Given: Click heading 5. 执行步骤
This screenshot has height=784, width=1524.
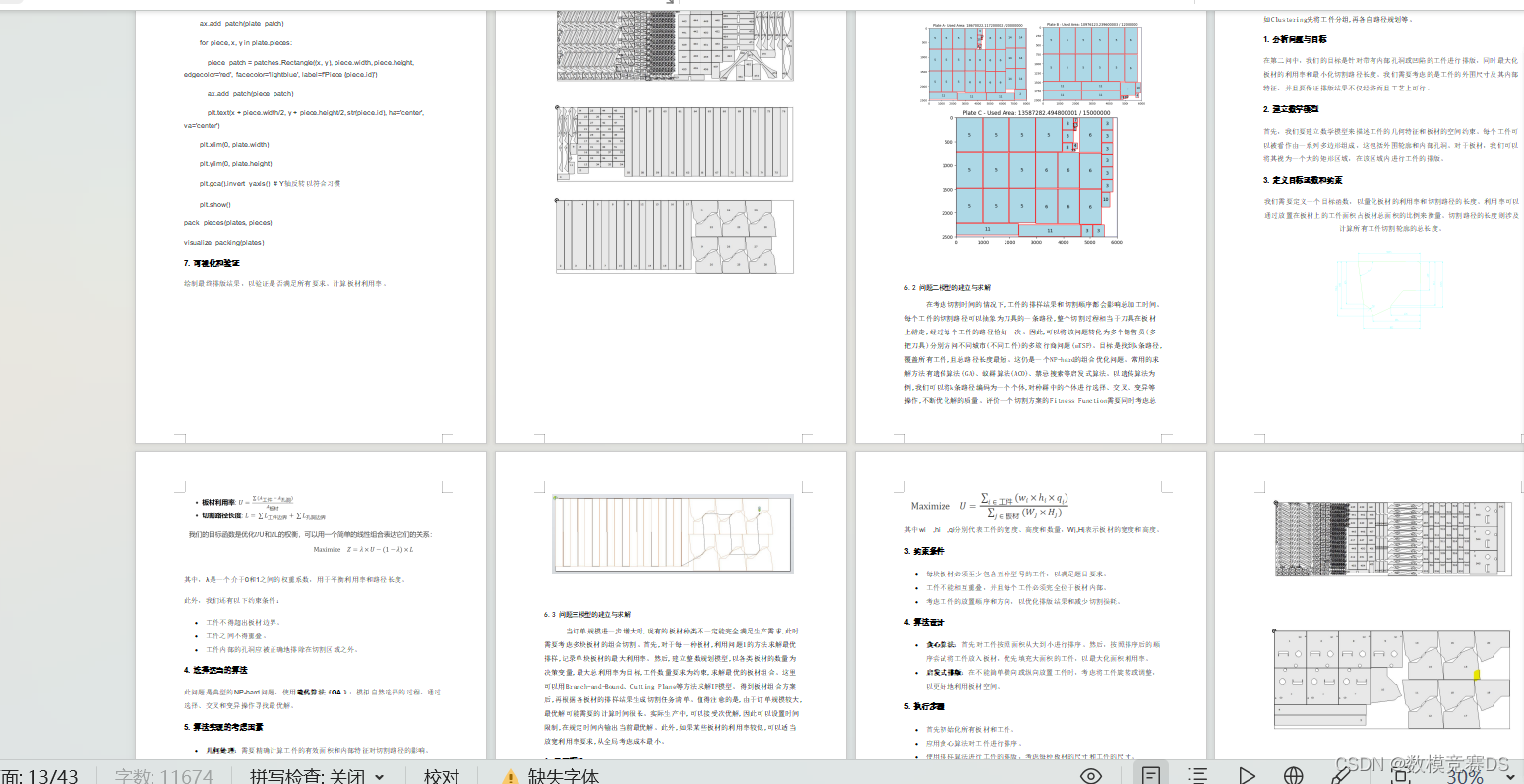Looking at the screenshot, I should (924, 706).
